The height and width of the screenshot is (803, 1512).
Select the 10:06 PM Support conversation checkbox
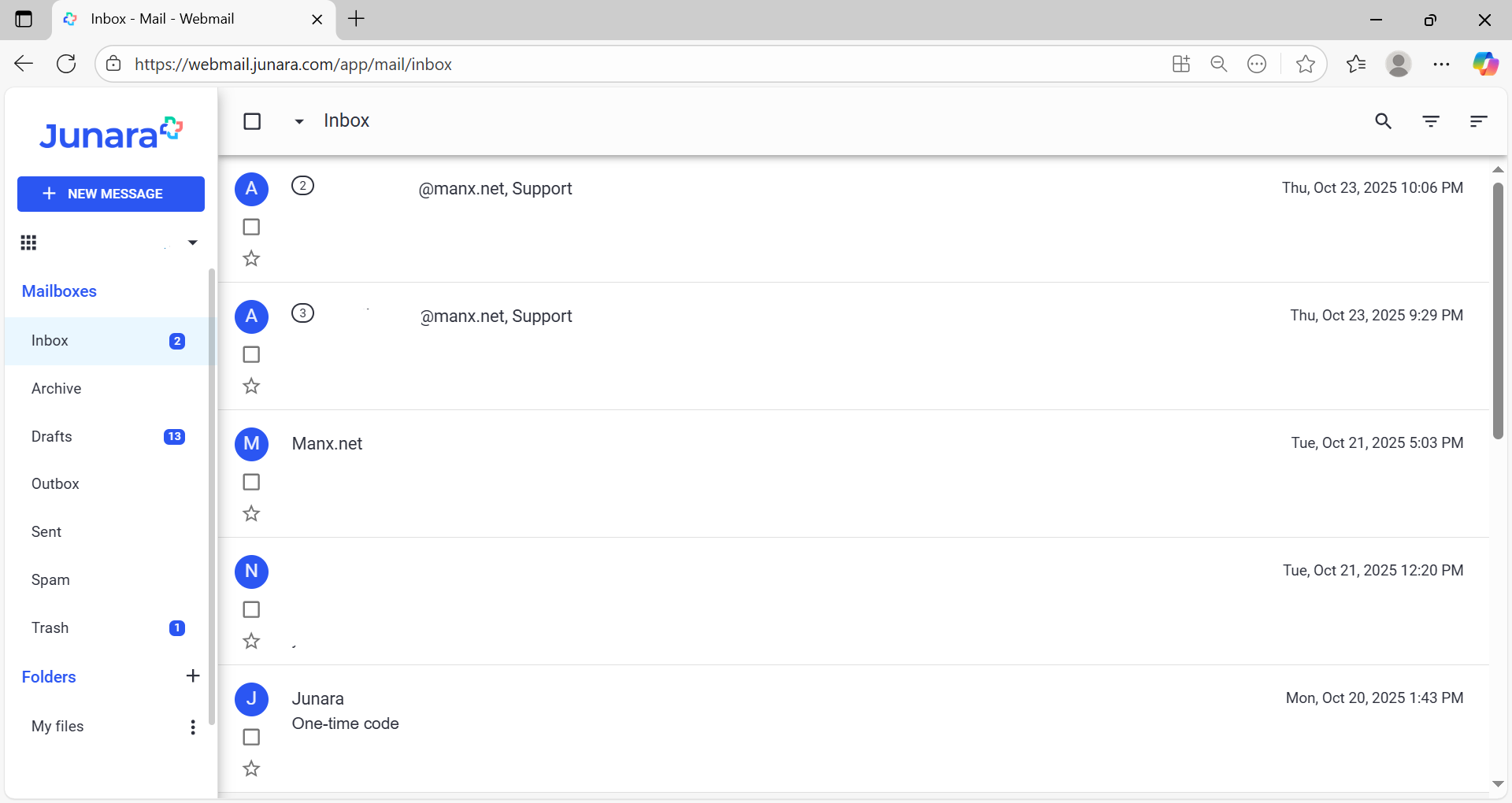pos(251,227)
